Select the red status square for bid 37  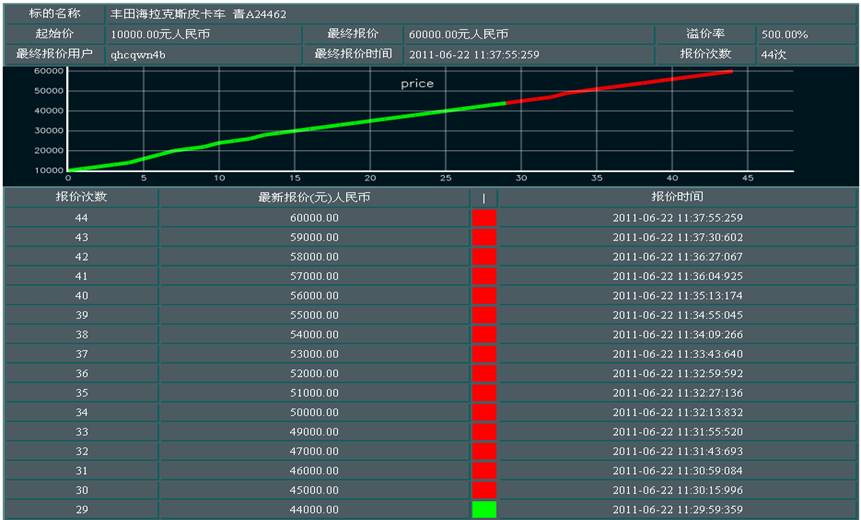[x=483, y=354]
